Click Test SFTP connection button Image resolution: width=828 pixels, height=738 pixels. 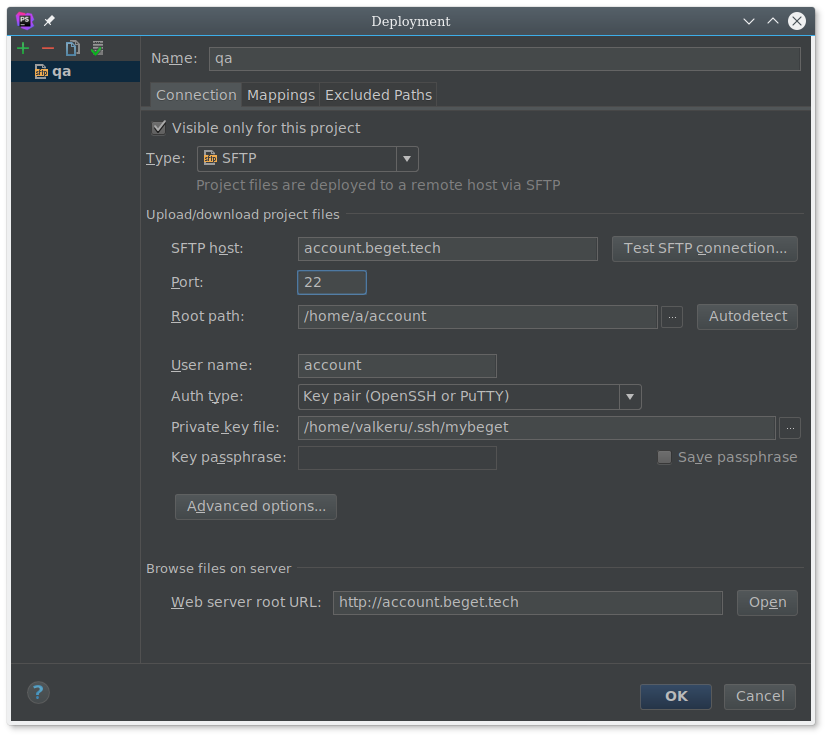tap(704, 249)
